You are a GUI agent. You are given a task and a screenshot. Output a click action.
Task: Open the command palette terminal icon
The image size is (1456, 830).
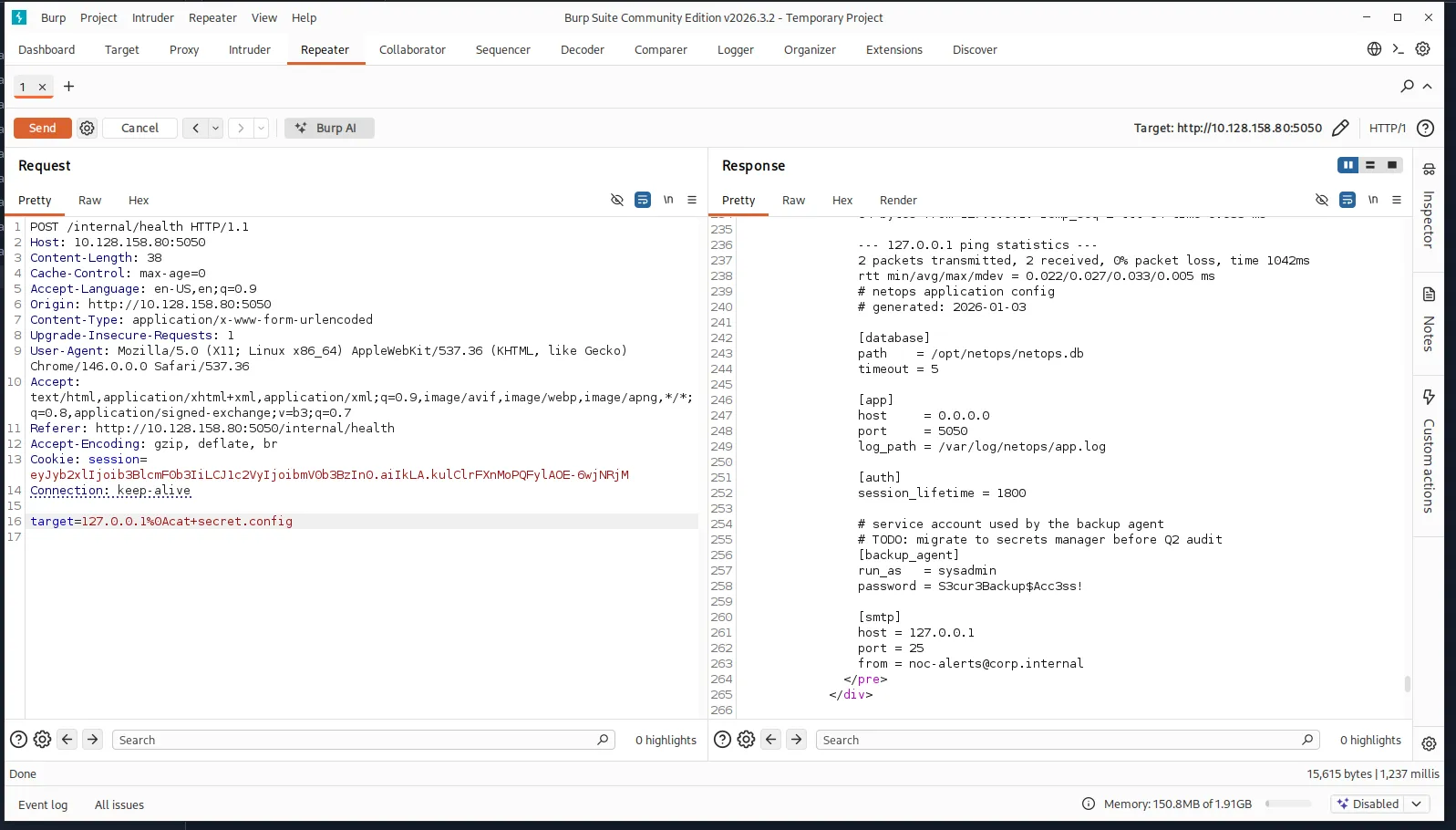[1399, 49]
